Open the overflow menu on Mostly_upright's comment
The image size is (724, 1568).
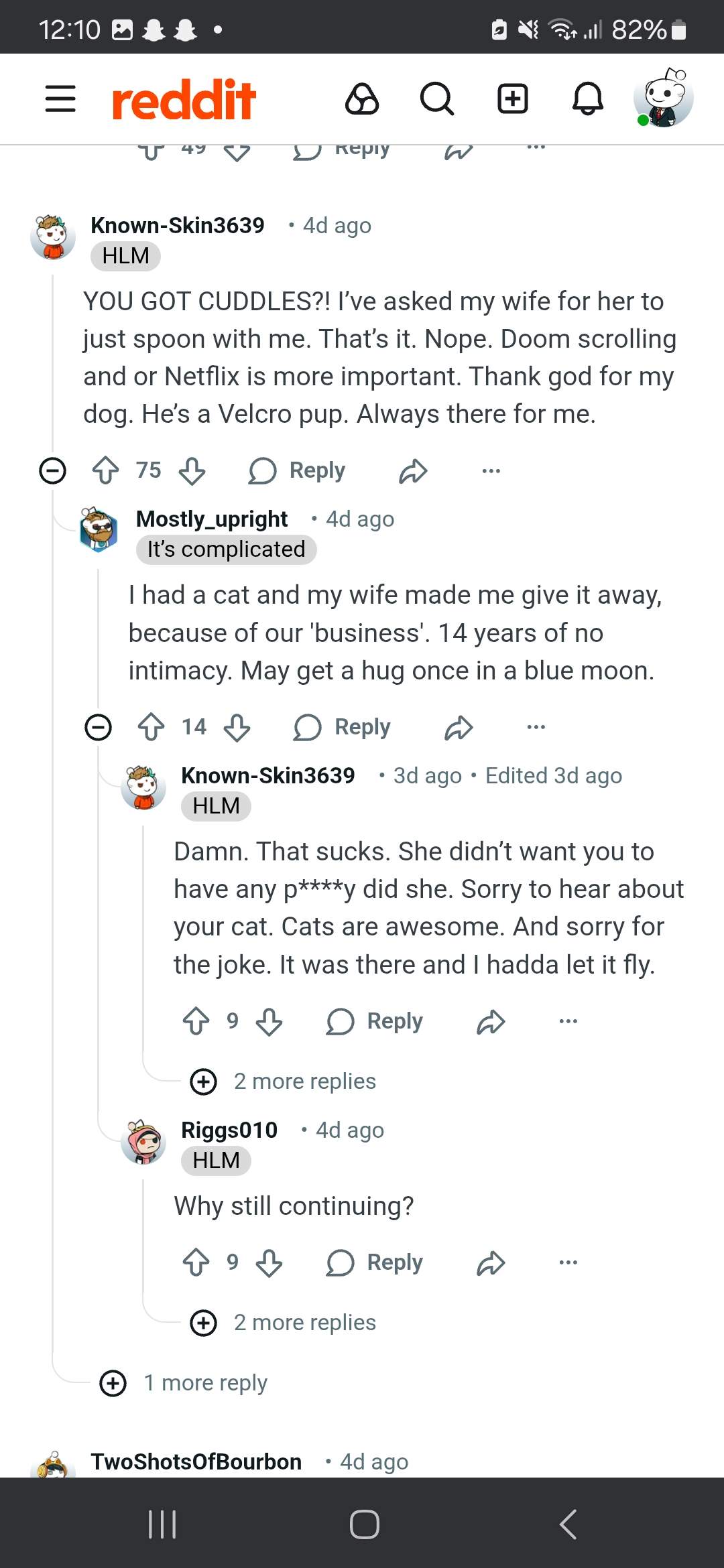point(535,727)
